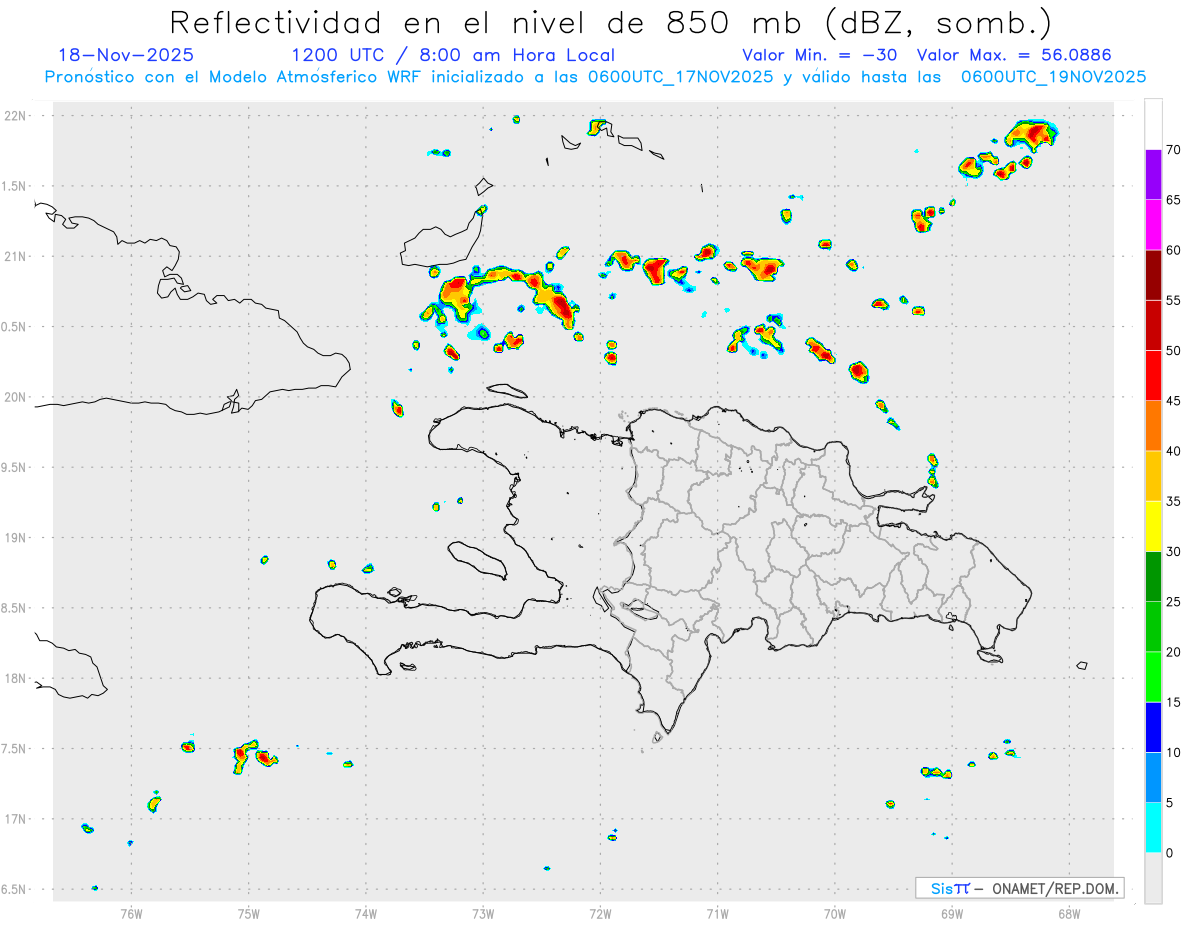1200x927 pixels.
Task: Click the '20N' latitude label
Action: [16, 397]
